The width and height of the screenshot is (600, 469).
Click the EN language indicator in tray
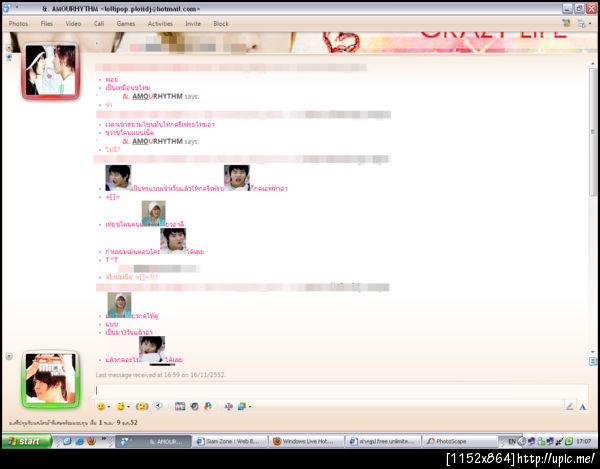[512, 441]
